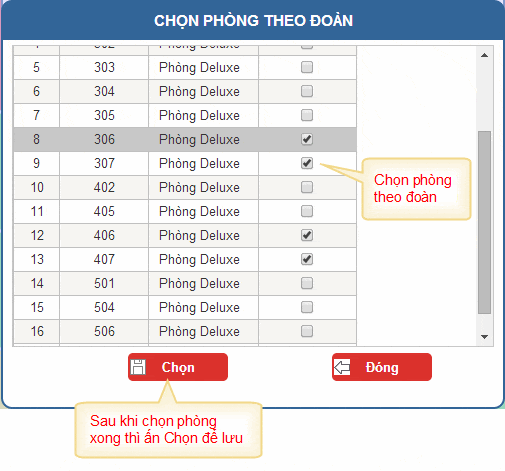Click the back arrow icon on Đóng

click(x=342, y=367)
